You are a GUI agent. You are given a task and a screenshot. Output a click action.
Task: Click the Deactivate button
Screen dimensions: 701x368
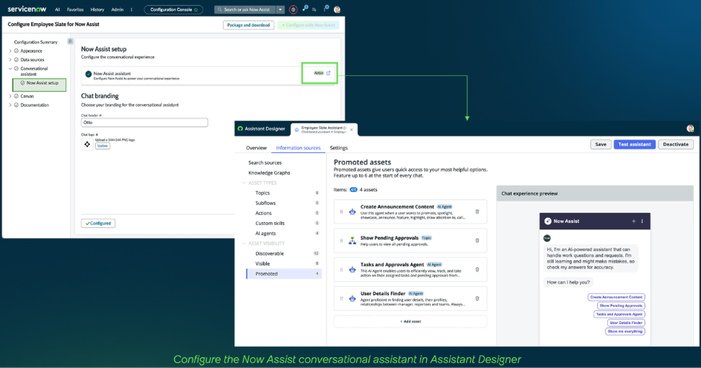pos(676,144)
